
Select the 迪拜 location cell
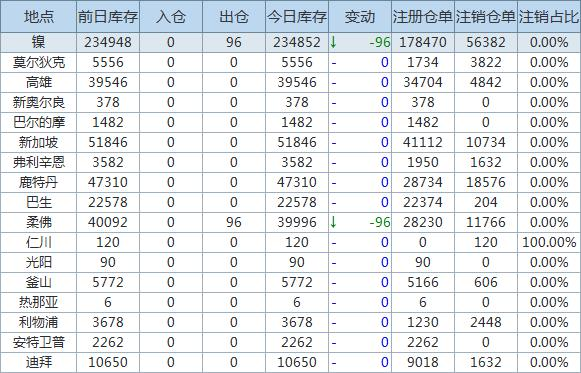tap(39, 362)
